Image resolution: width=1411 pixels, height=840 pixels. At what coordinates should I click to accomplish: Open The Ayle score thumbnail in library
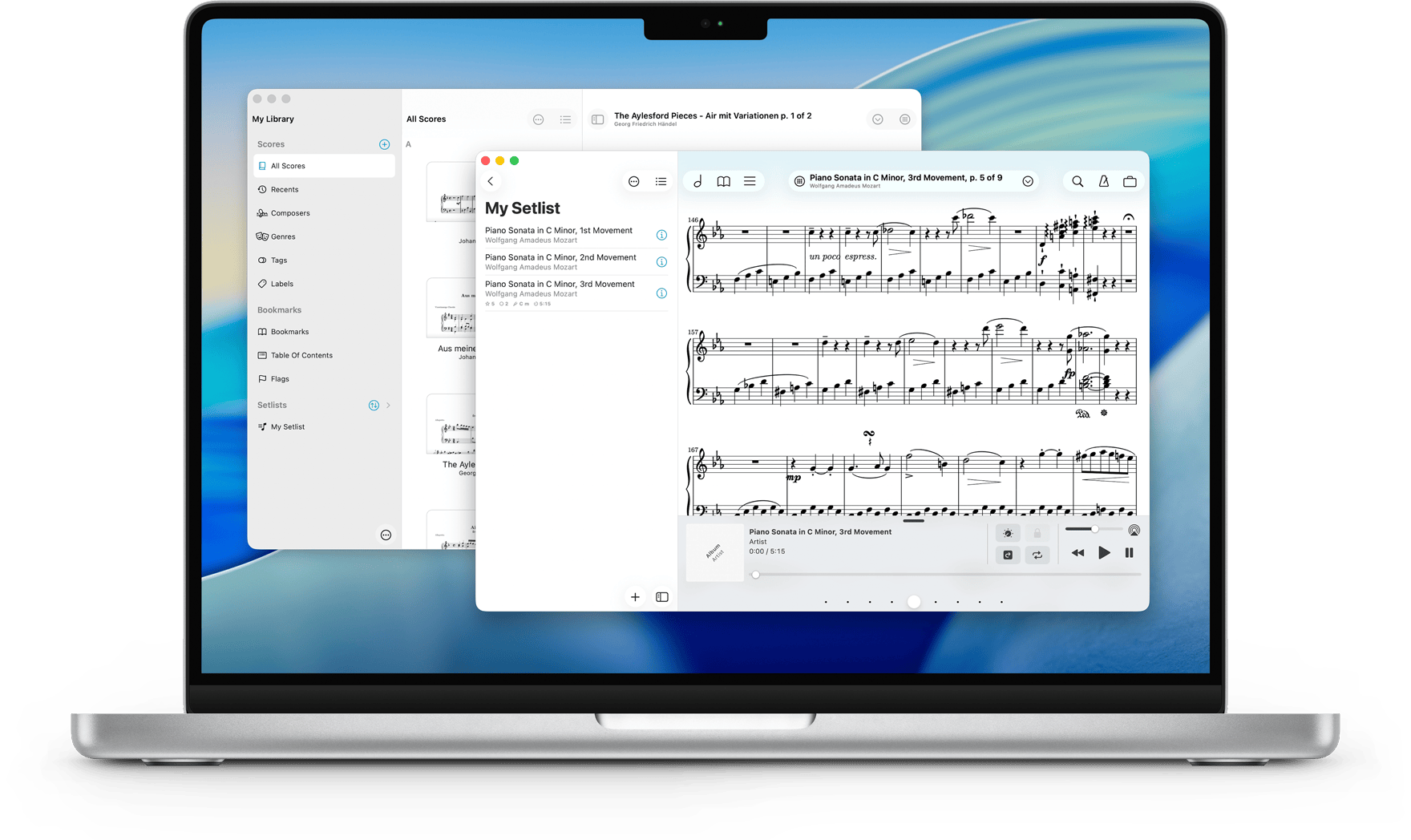[x=451, y=424]
